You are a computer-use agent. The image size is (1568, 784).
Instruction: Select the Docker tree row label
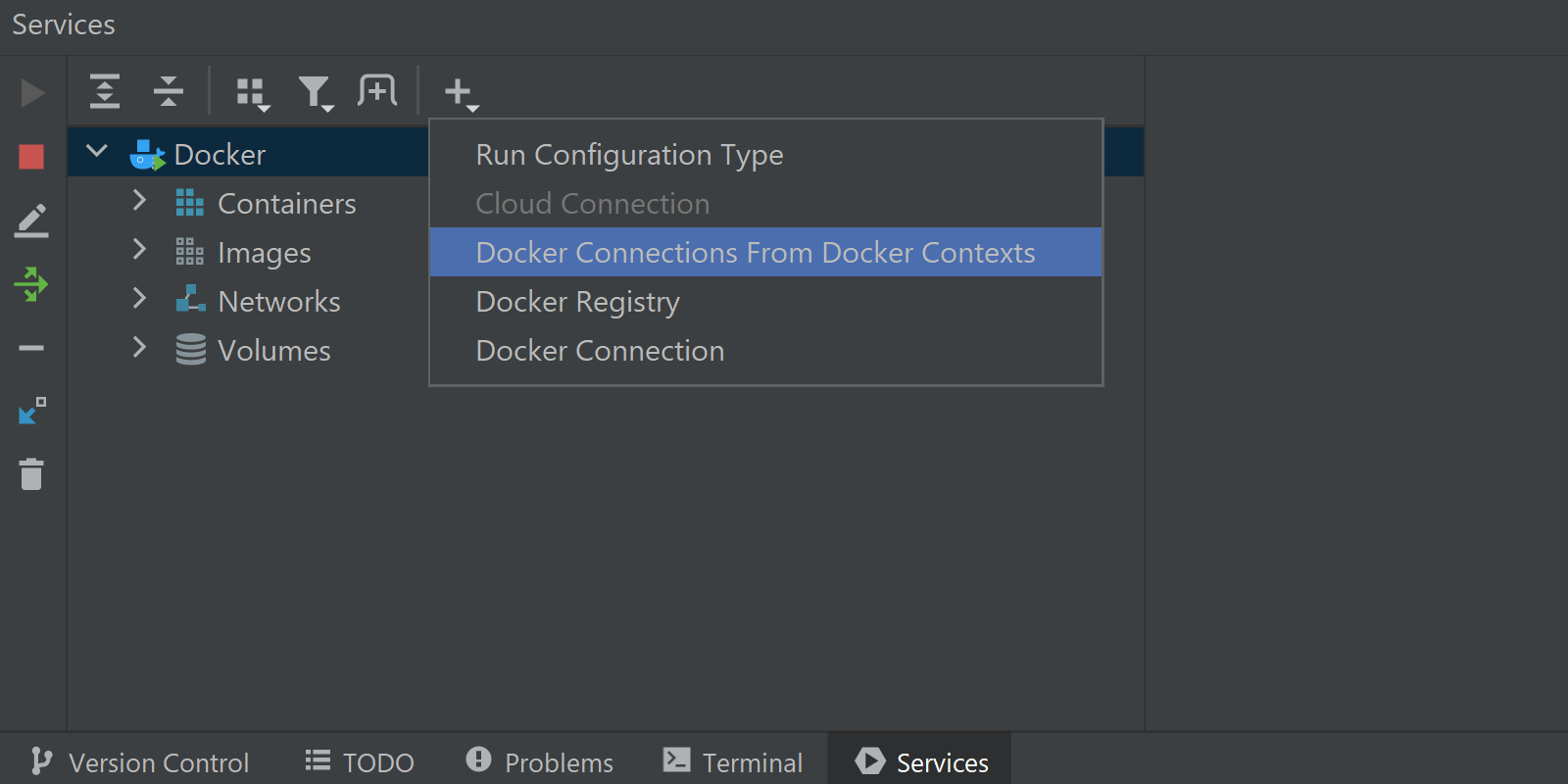click(220, 155)
